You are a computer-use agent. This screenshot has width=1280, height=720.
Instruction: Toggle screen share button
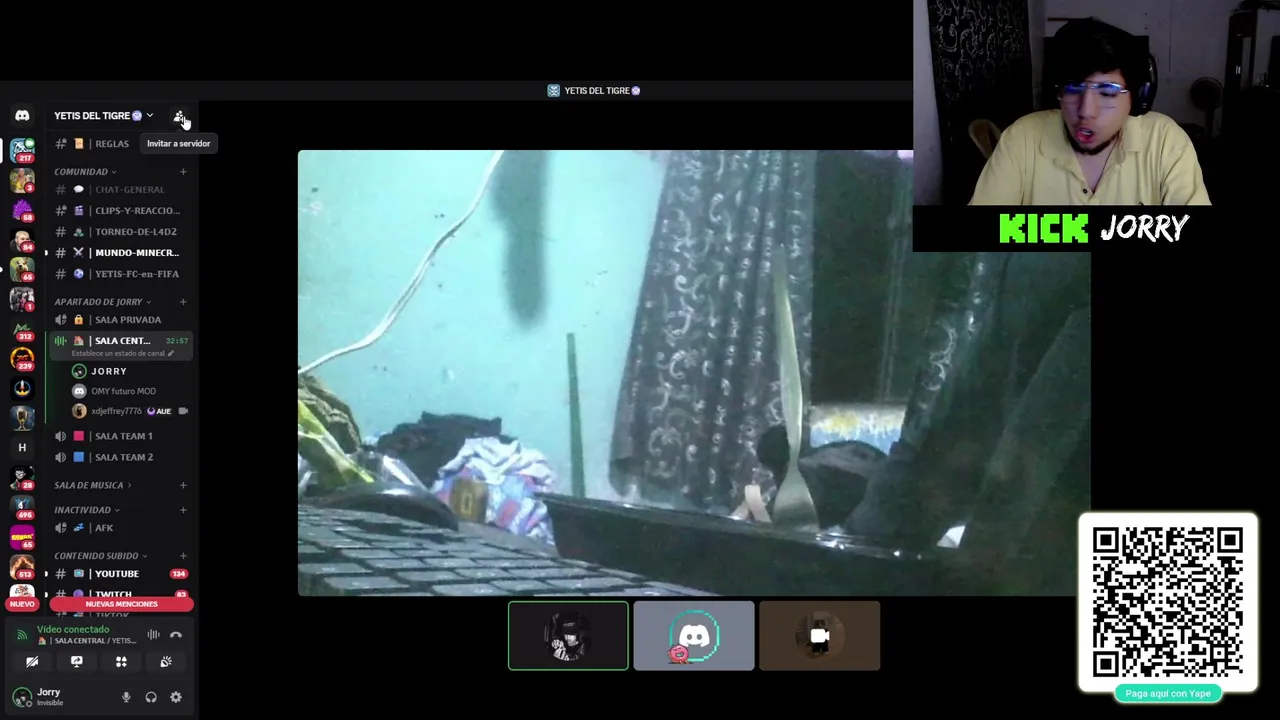[x=76, y=661]
